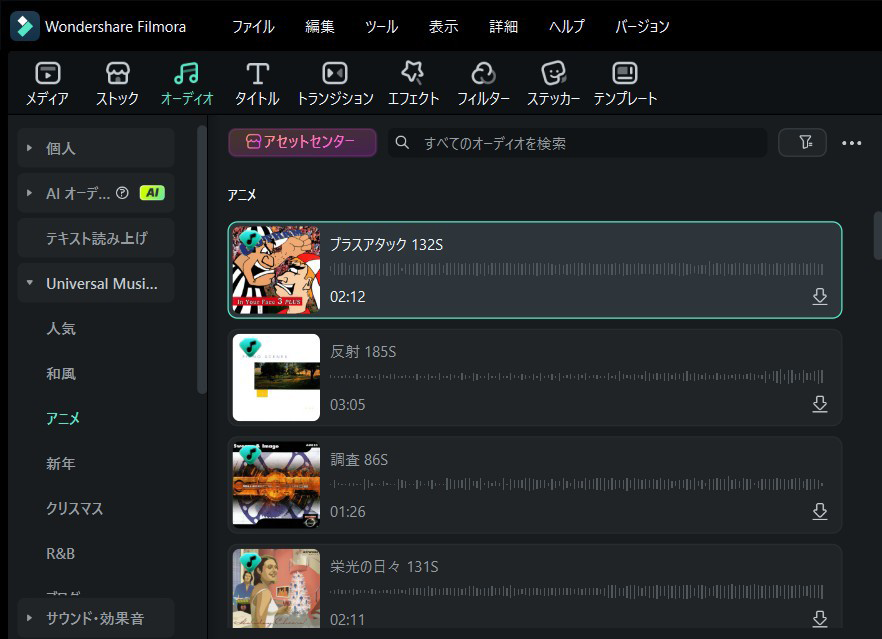
Task: Open the メディア panel
Action: point(46,82)
